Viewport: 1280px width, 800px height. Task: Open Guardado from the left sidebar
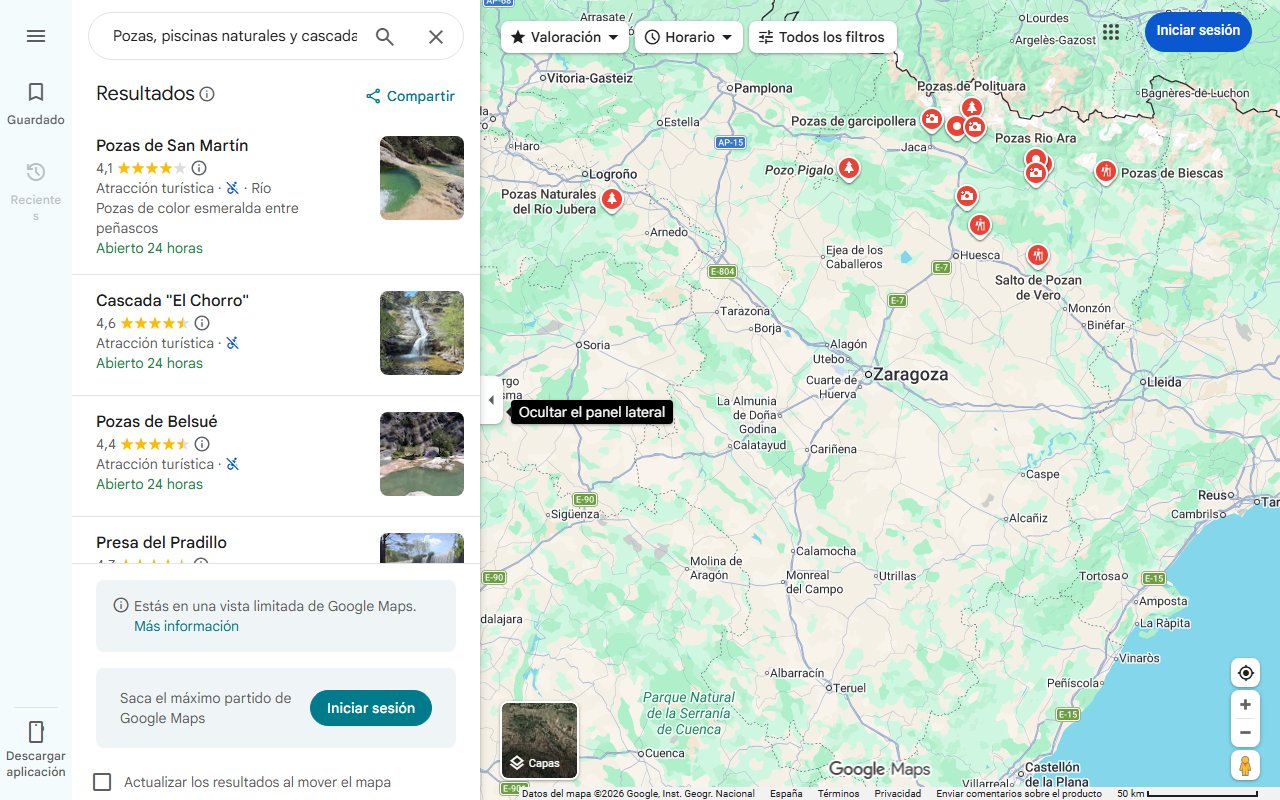36,102
